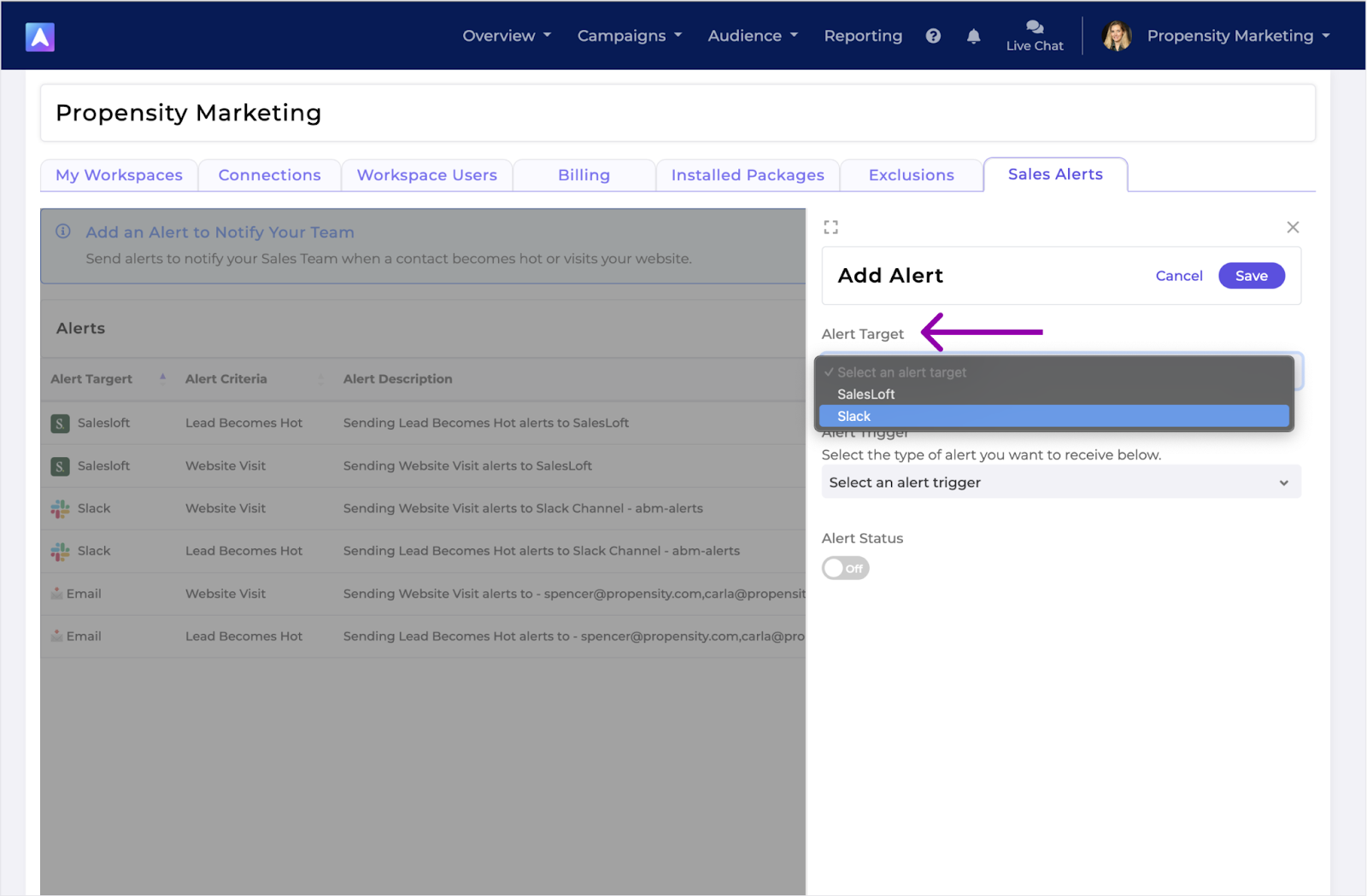This screenshot has height=896, width=1367.
Task: Click 'Sending Website Visit alerts to Slack Channel' description
Action: [523, 508]
